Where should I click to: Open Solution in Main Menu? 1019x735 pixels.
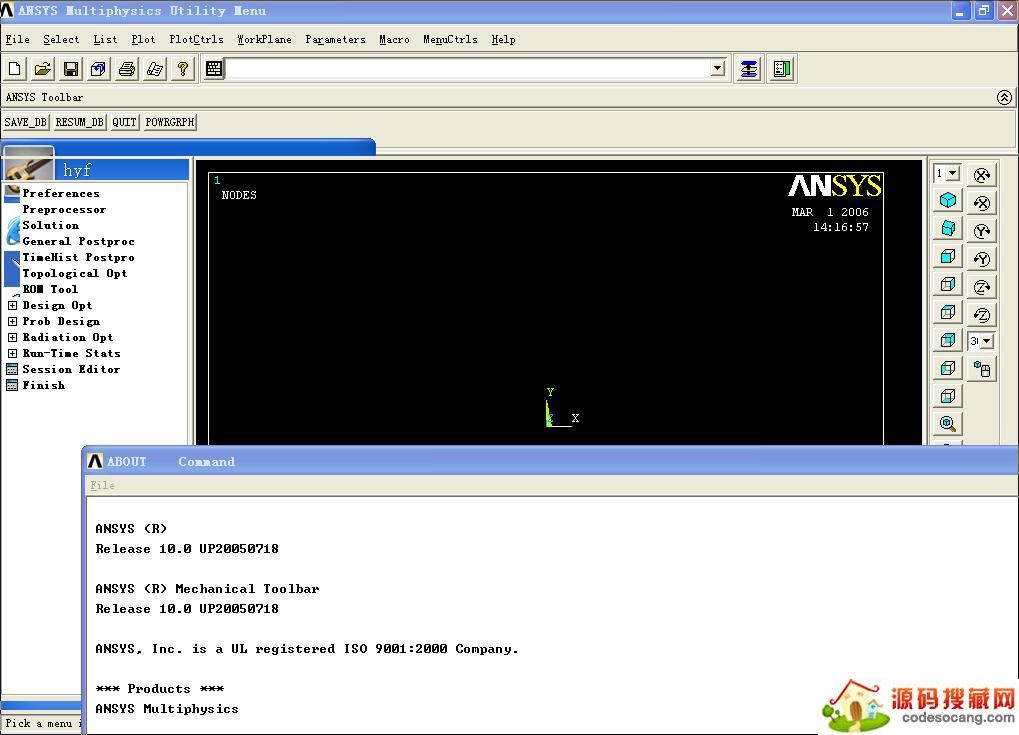point(51,226)
